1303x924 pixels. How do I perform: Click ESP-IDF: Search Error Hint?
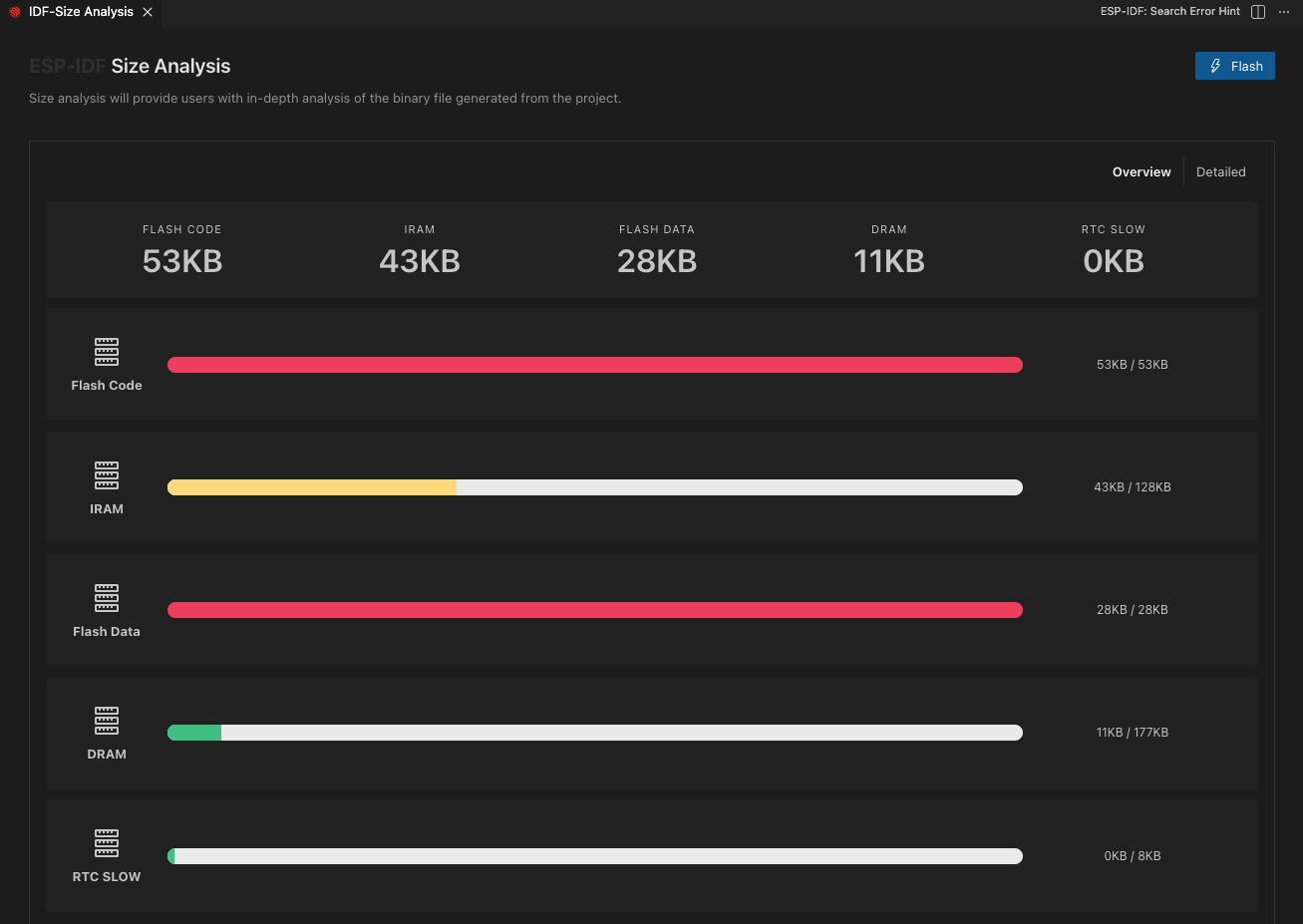pyautogui.click(x=1169, y=12)
